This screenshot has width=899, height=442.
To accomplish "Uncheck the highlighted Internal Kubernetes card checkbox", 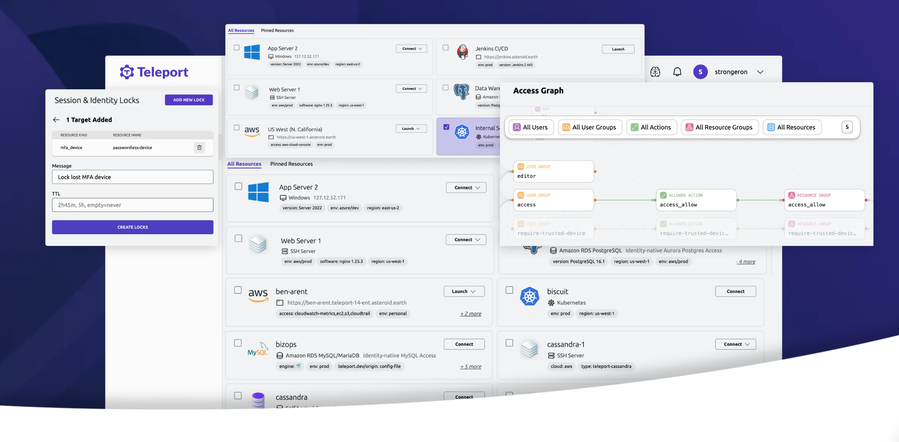I will (x=446, y=127).
